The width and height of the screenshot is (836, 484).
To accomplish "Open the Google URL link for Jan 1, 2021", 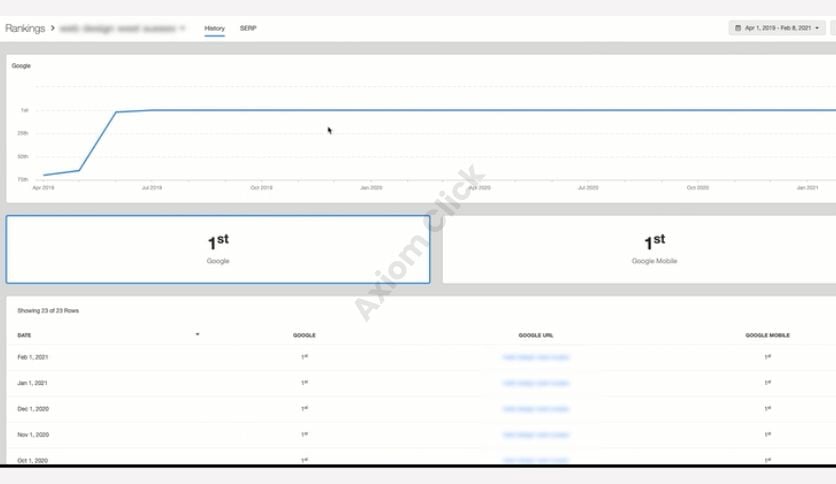I will pos(536,383).
